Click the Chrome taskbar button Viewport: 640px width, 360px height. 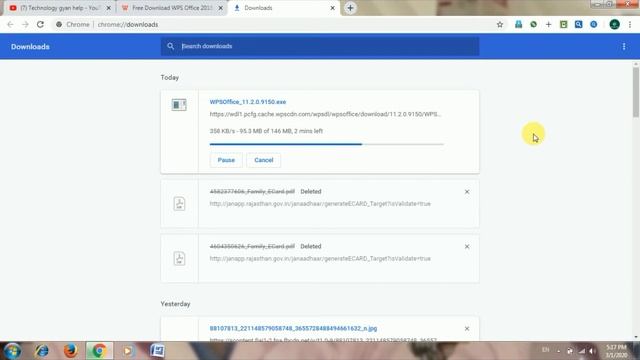point(99,351)
